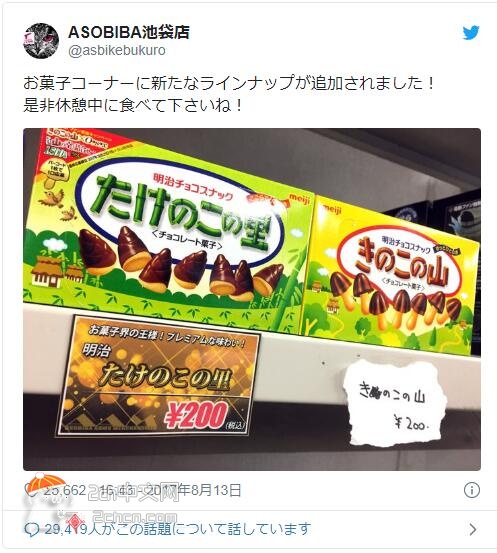Click the 2chcn.com watermark text

pos(134,517)
